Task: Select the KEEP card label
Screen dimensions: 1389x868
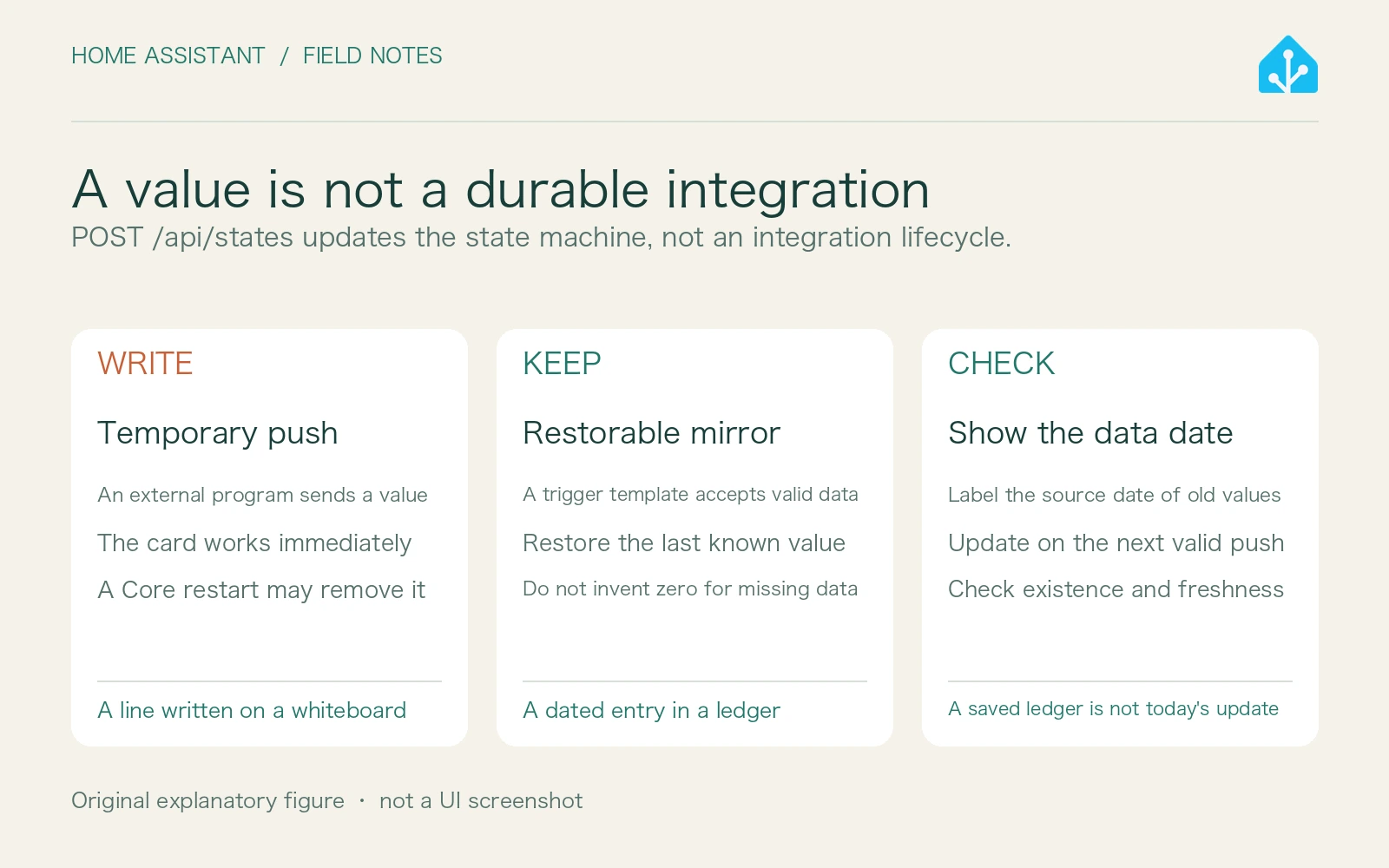Action: 562,363
